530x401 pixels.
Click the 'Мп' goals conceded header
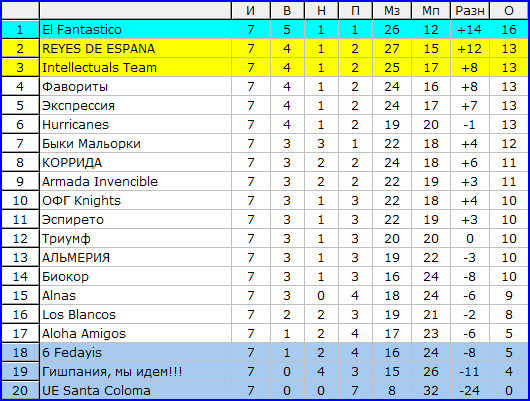(431, 11)
